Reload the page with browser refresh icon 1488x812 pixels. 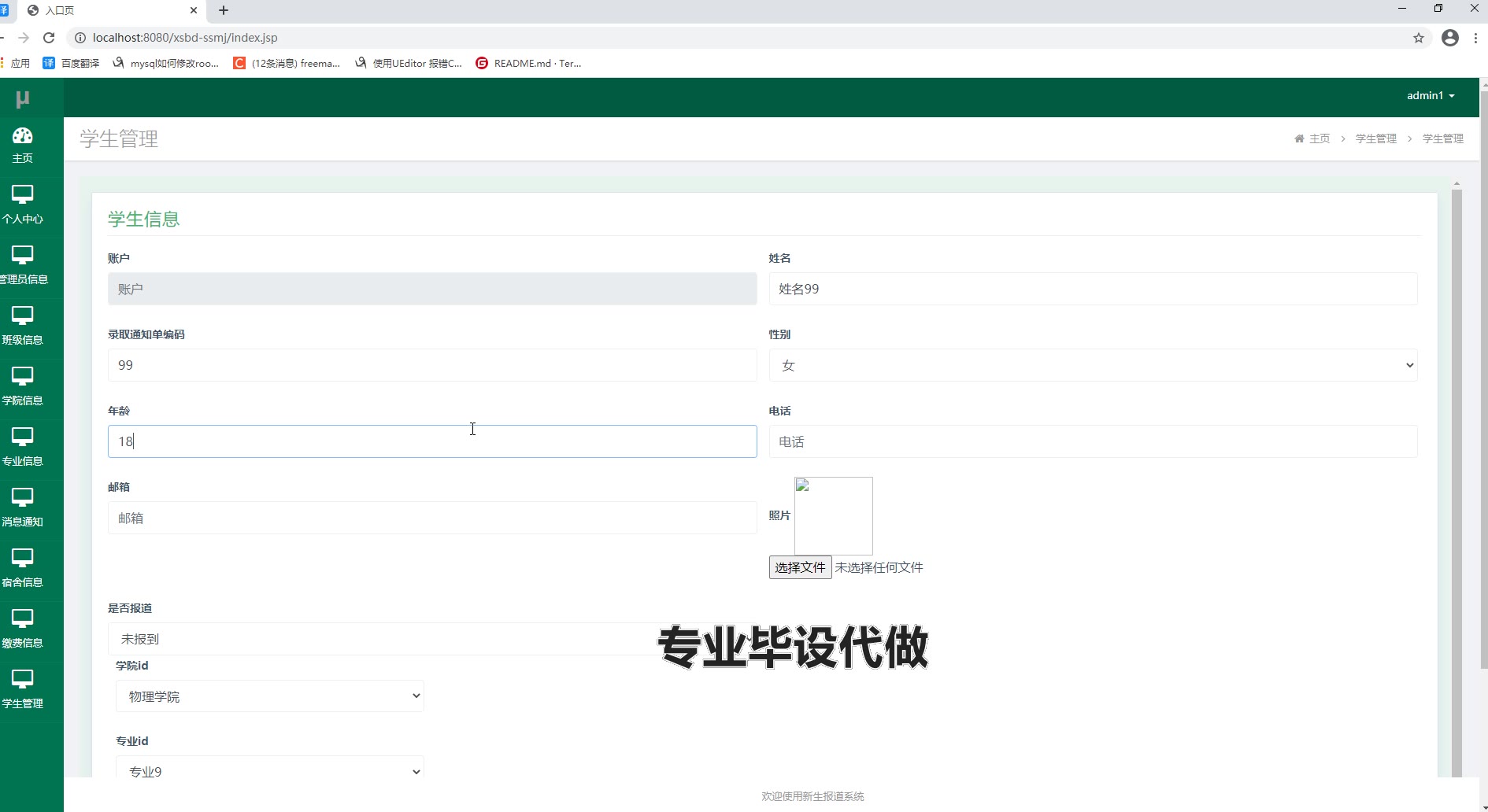coord(49,38)
